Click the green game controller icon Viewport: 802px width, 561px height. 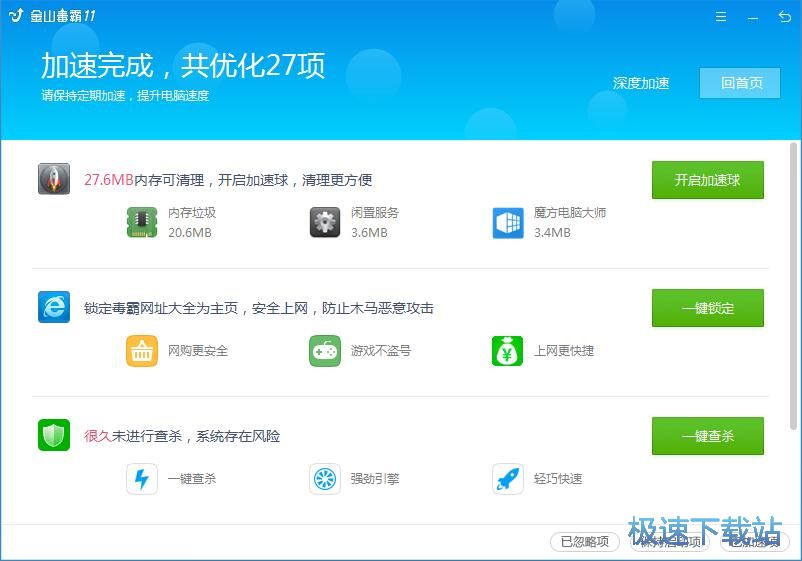(325, 351)
